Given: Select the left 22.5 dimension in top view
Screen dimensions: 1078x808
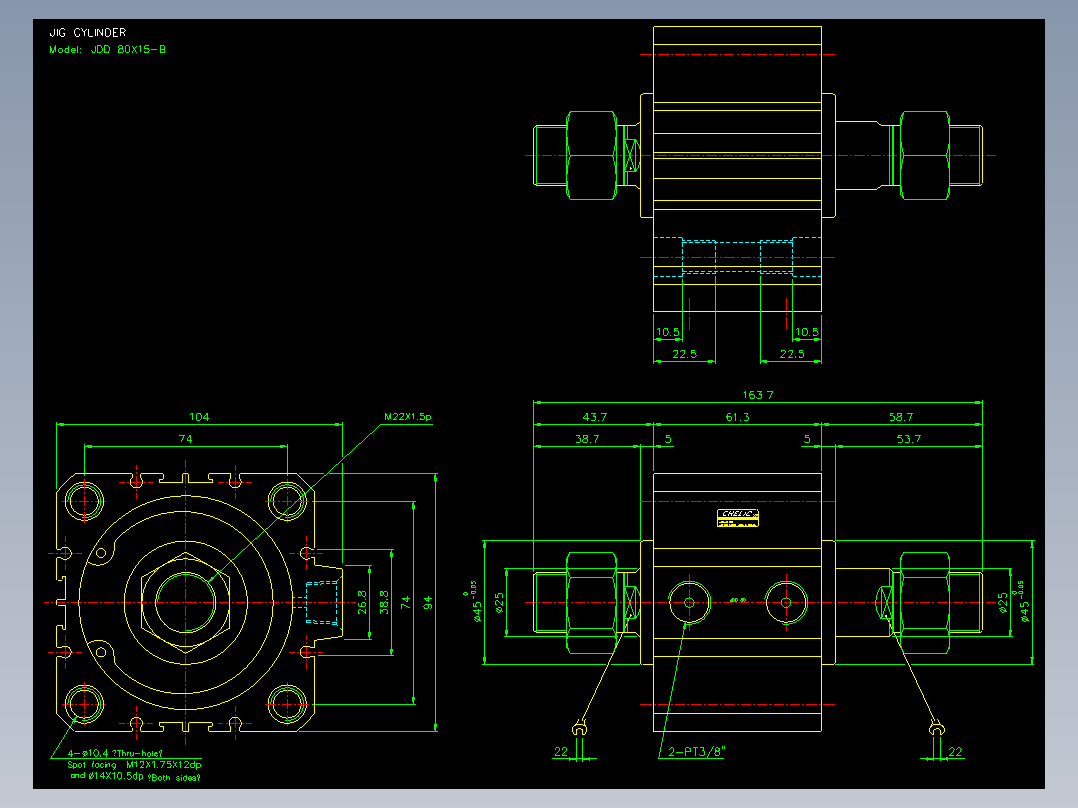Looking at the screenshot, I should pyautogui.click(x=684, y=353).
